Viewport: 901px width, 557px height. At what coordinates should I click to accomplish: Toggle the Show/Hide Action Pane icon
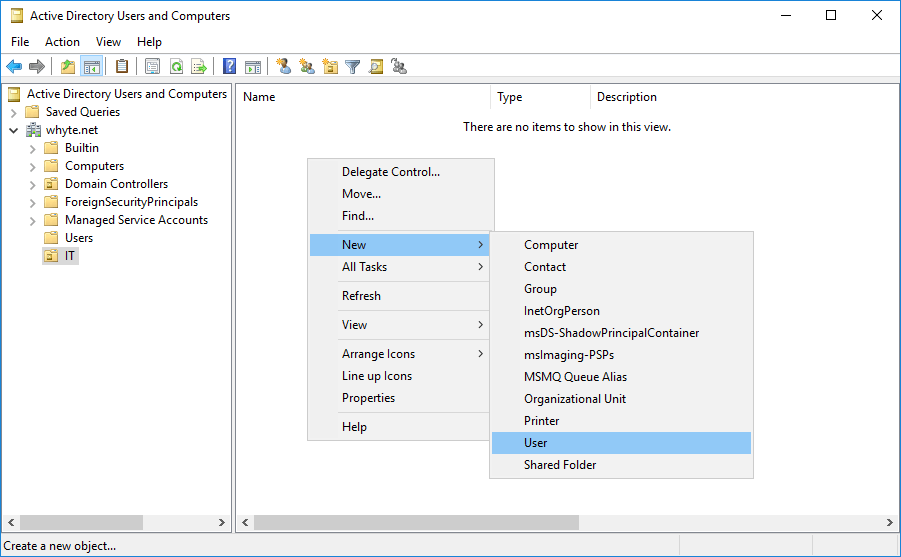[253, 67]
